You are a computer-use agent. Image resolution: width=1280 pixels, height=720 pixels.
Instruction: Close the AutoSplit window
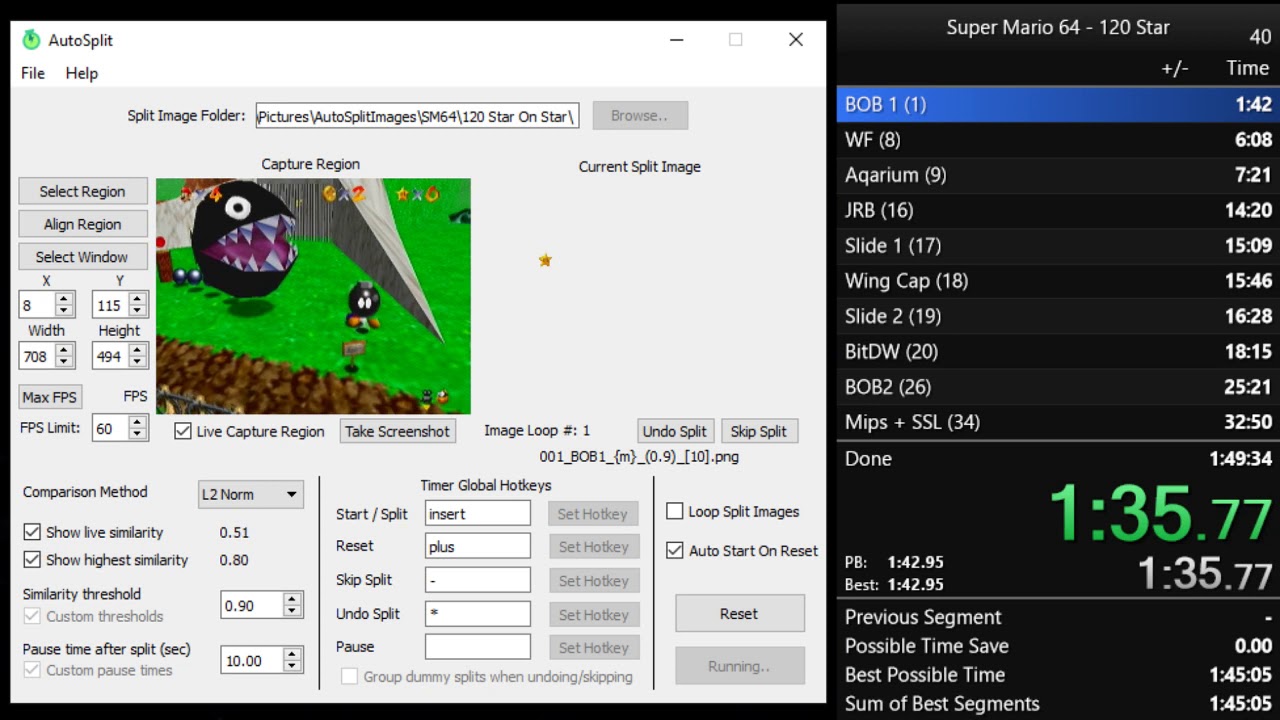[796, 40]
